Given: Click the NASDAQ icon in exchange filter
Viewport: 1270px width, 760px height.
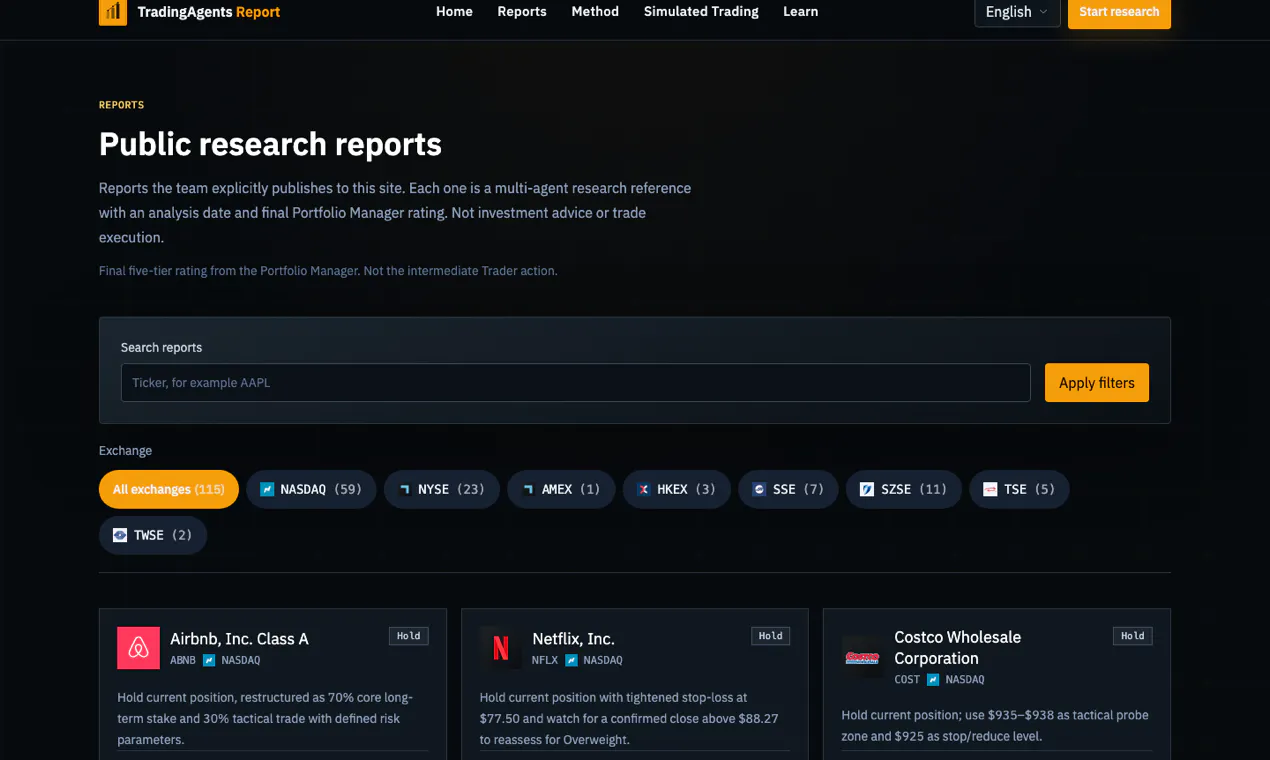Looking at the screenshot, I should click(x=267, y=490).
